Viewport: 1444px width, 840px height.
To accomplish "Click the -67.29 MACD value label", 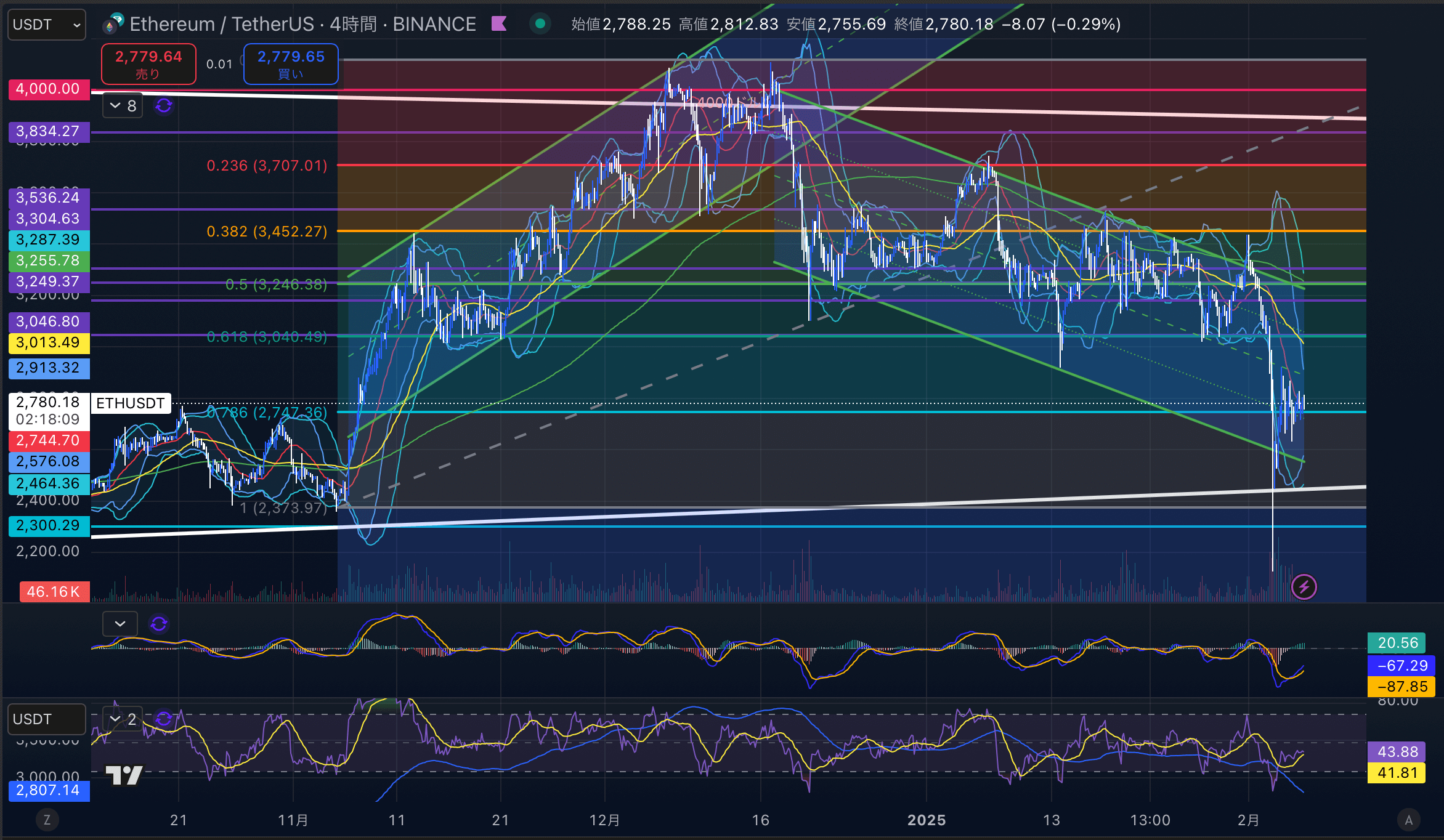I will pos(1402,666).
